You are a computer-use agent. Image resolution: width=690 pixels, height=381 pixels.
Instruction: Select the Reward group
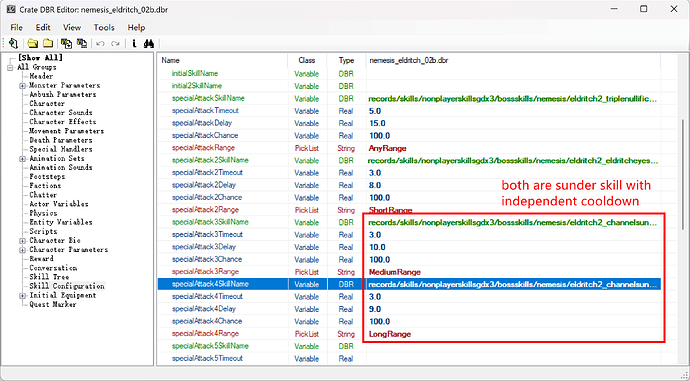(41, 259)
